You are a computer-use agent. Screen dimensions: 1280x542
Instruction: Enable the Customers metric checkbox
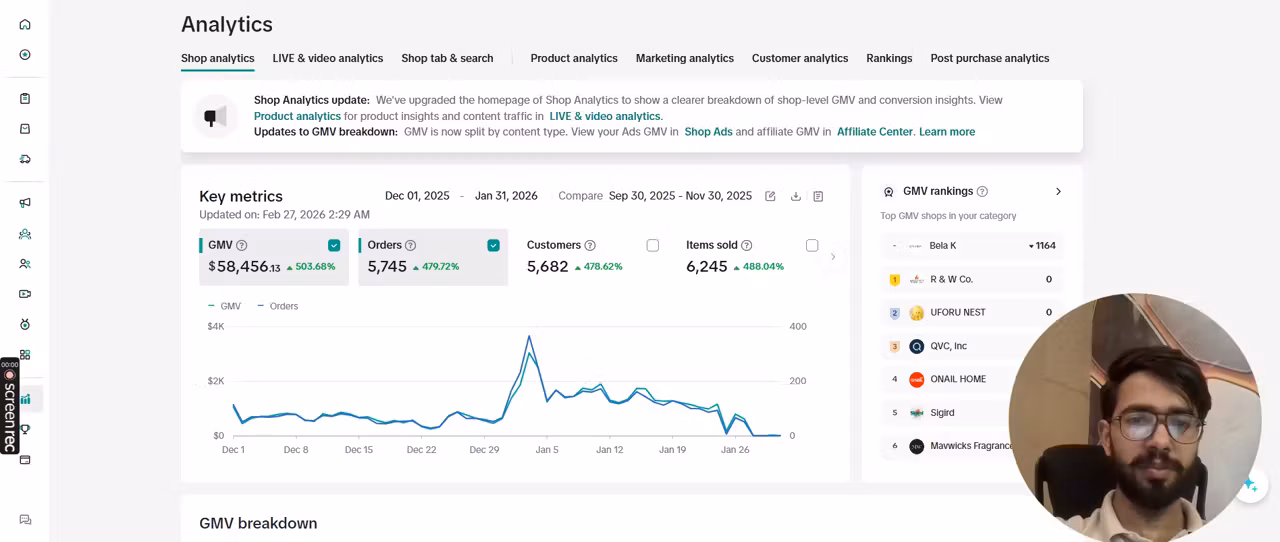pyautogui.click(x=653, y=245)
